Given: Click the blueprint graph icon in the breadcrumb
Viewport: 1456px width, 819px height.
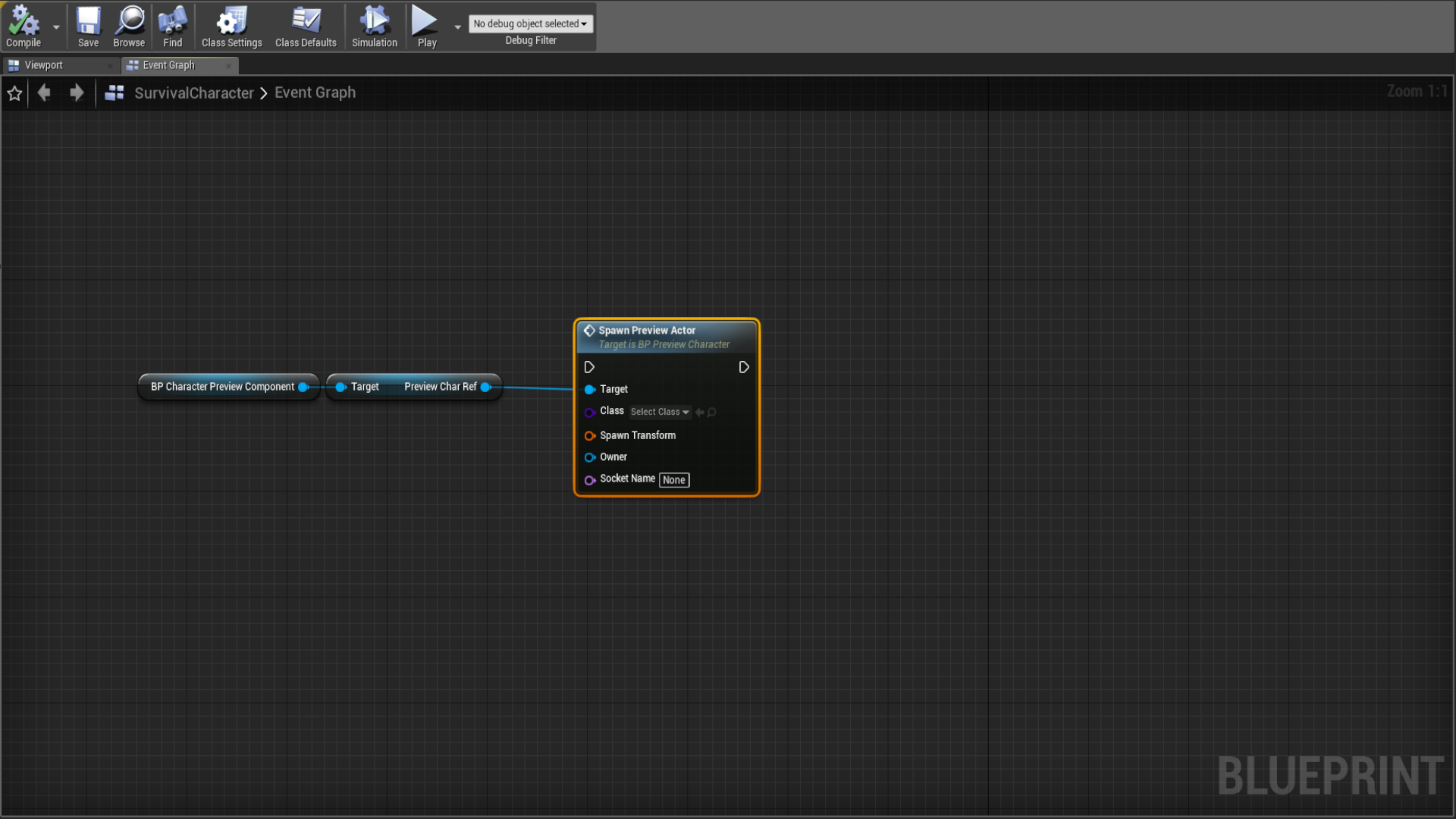Looking at the screenshot, I should (x=115, y=93).
